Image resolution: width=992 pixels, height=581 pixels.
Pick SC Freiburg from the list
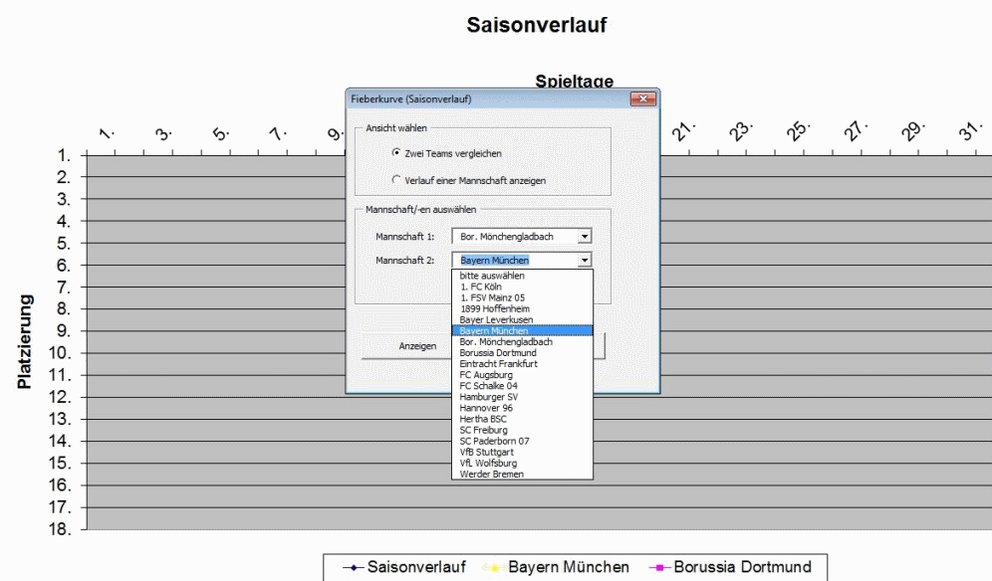[522, 430]
